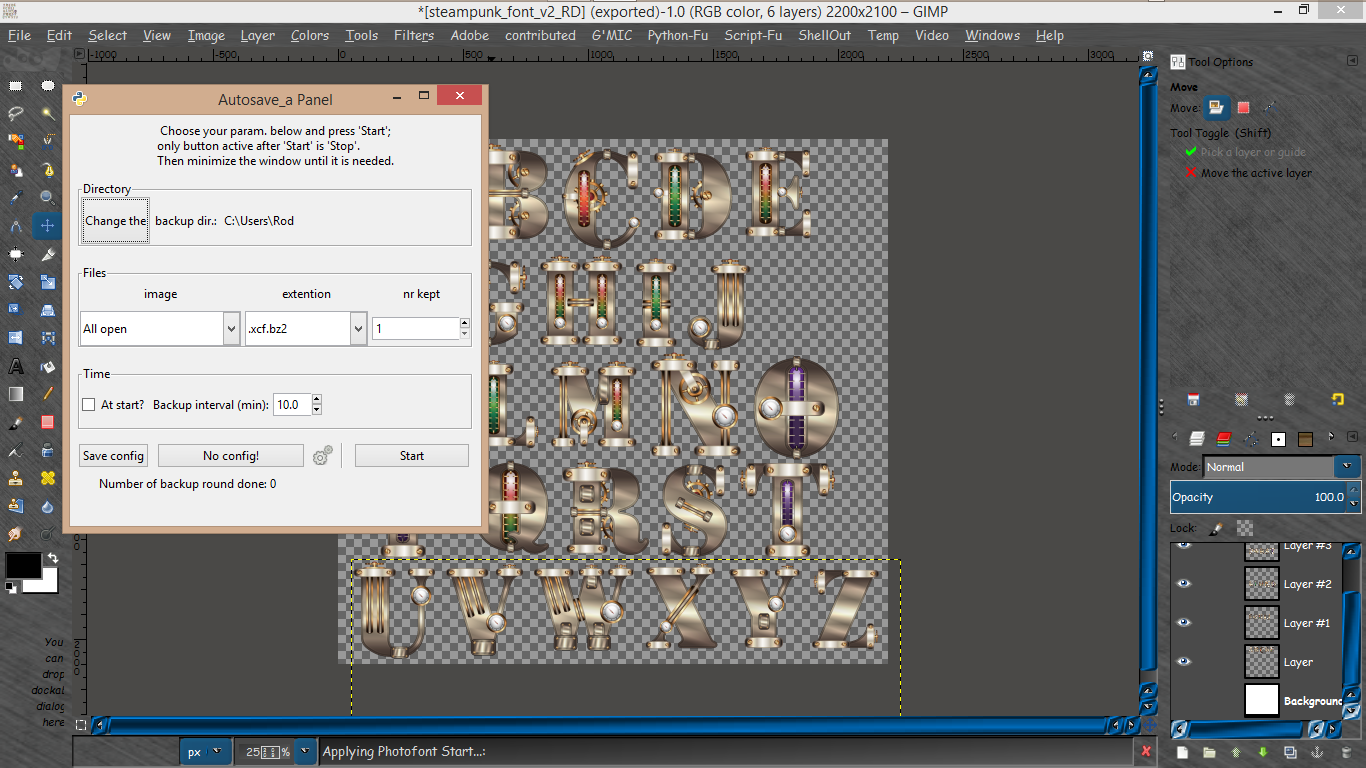
Task: Open the '.xcf.bz2' extension dropdown
Action: click(306, 329)
